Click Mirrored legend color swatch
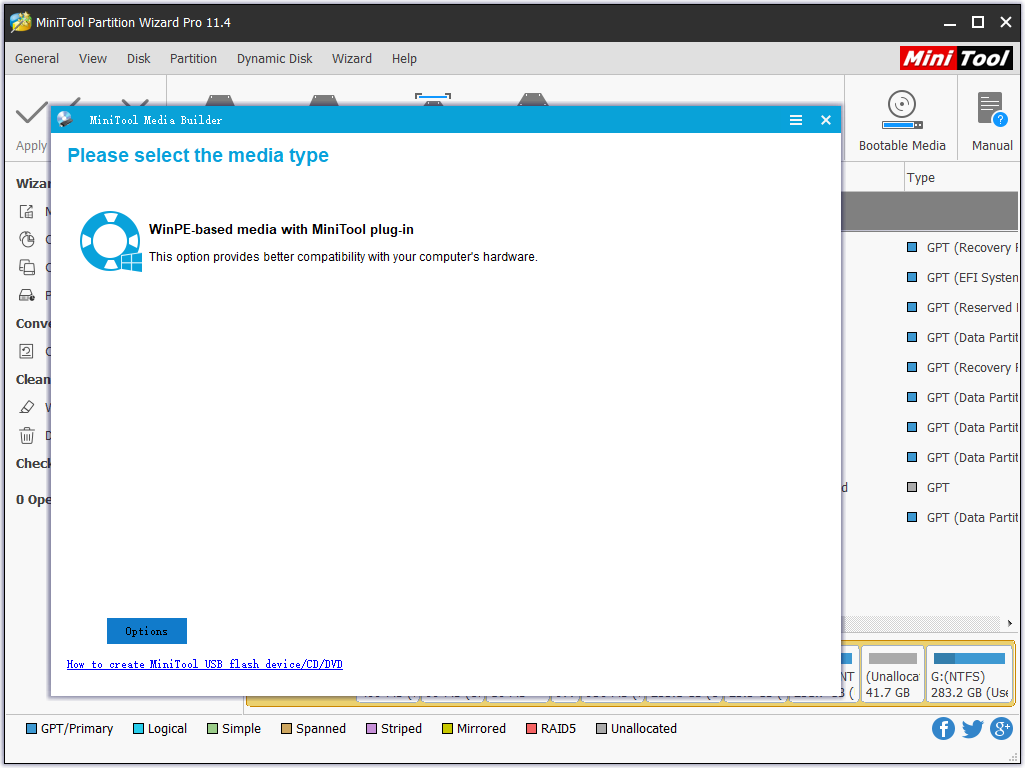 447,729
